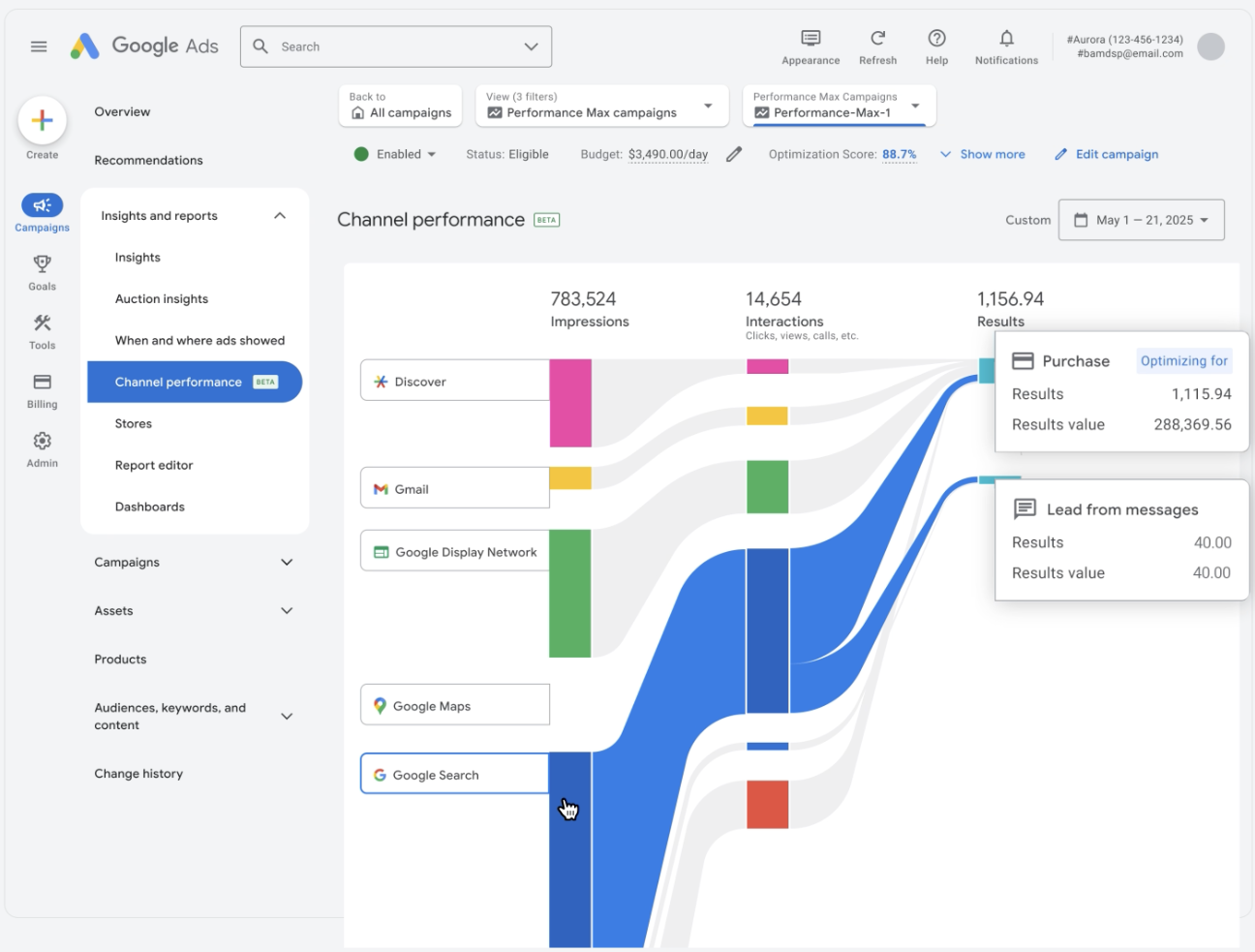The image size is (1255, 952).
Task: Select the Google Search channel box
Action: [x=455, y=774]
